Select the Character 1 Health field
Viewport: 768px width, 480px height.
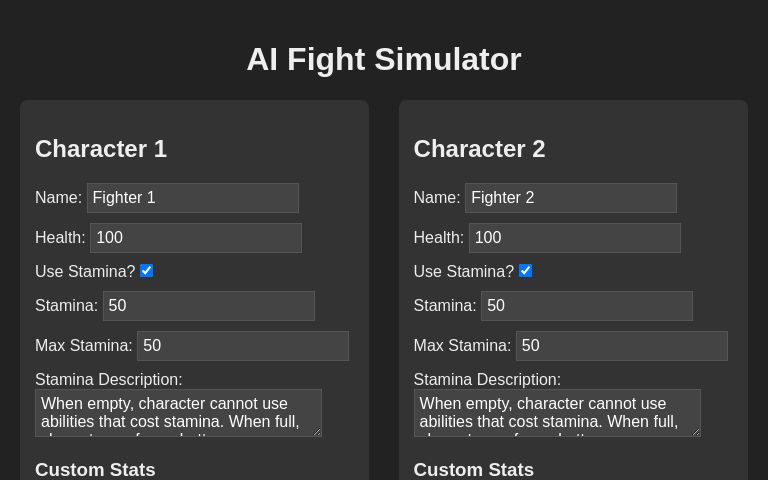pos(195,238)
